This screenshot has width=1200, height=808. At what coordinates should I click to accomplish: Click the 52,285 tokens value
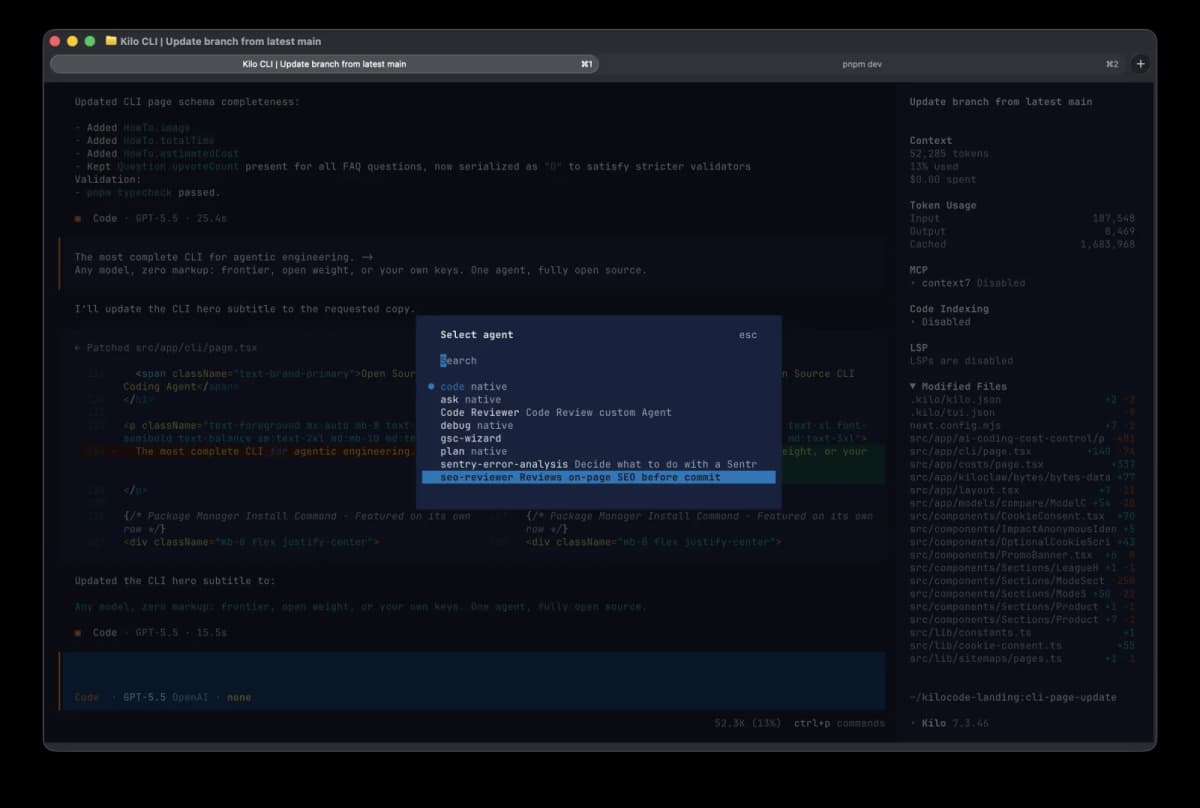(x=949, y=154)
